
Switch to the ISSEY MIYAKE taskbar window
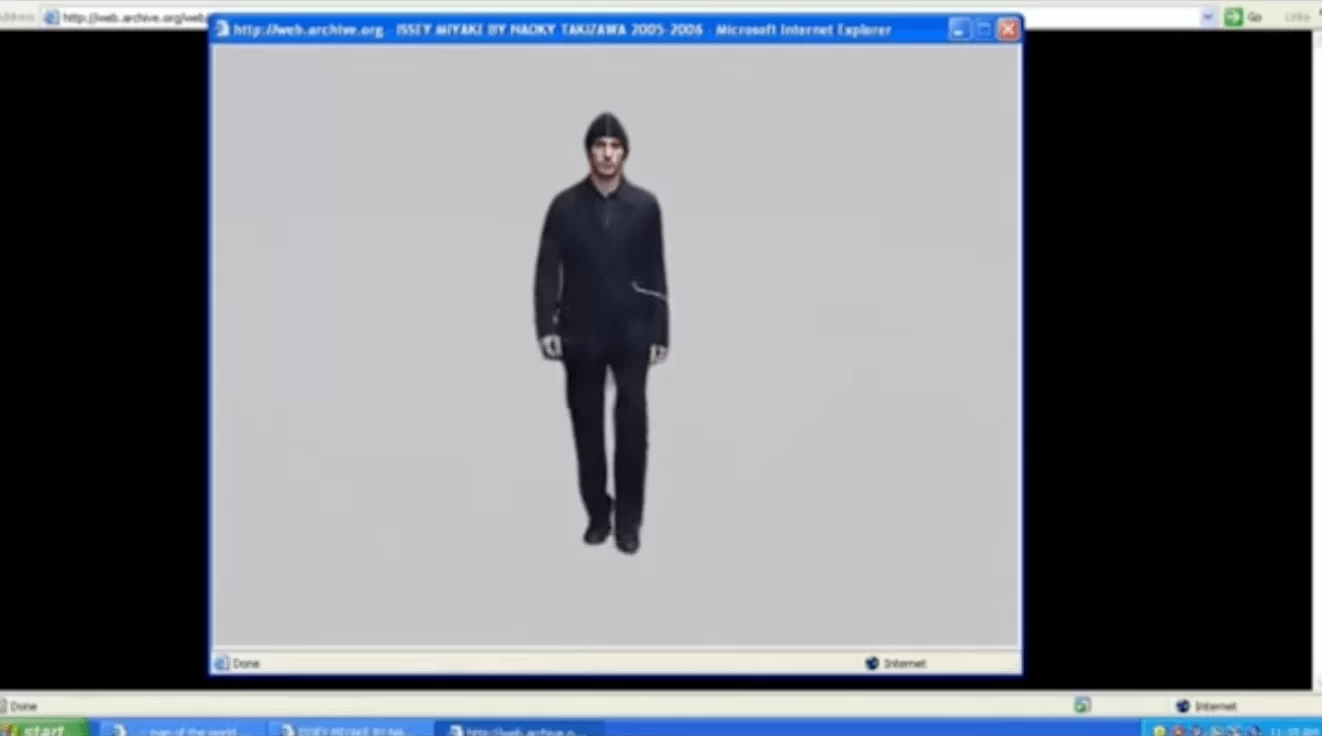[352, 730]
